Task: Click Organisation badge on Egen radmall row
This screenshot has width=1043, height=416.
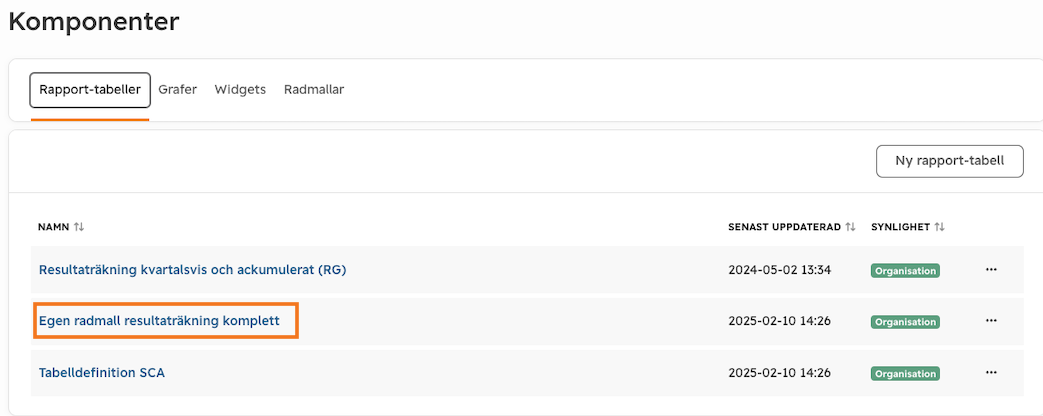Action: (905, 322)
